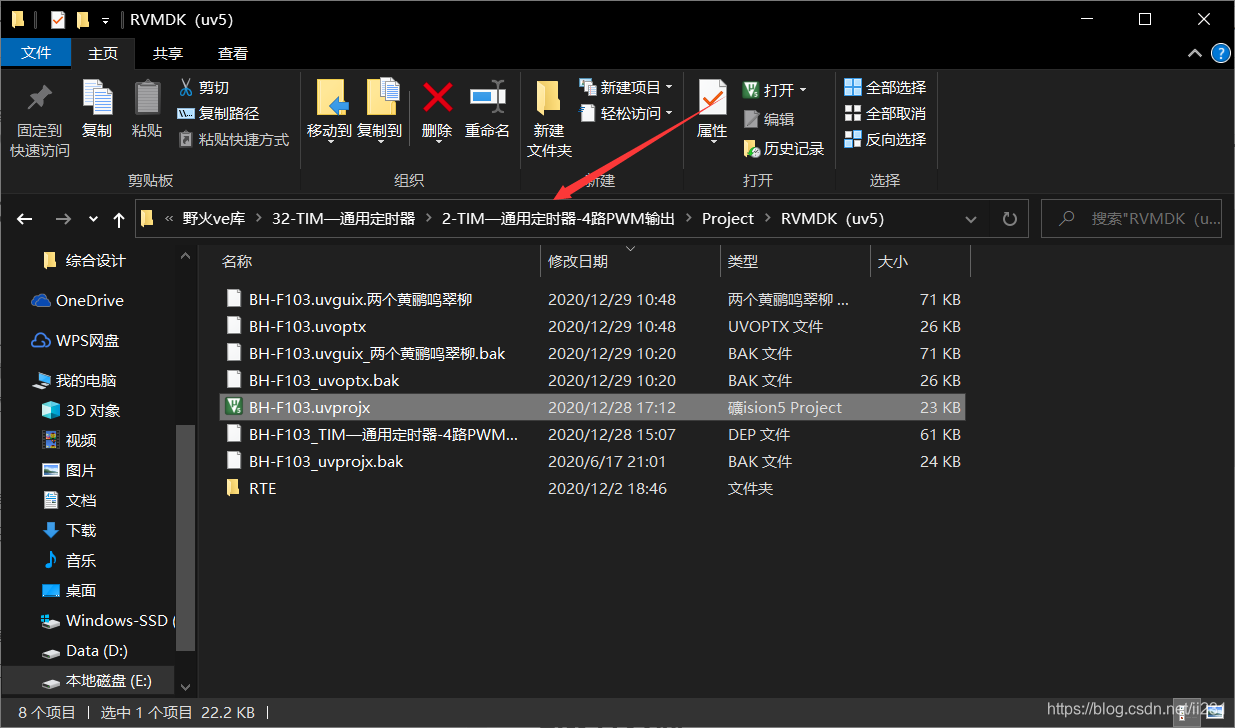Viewport: 1235px width, 728px height.
Task: Click the RTE folder icon
Action: [234, 488]
